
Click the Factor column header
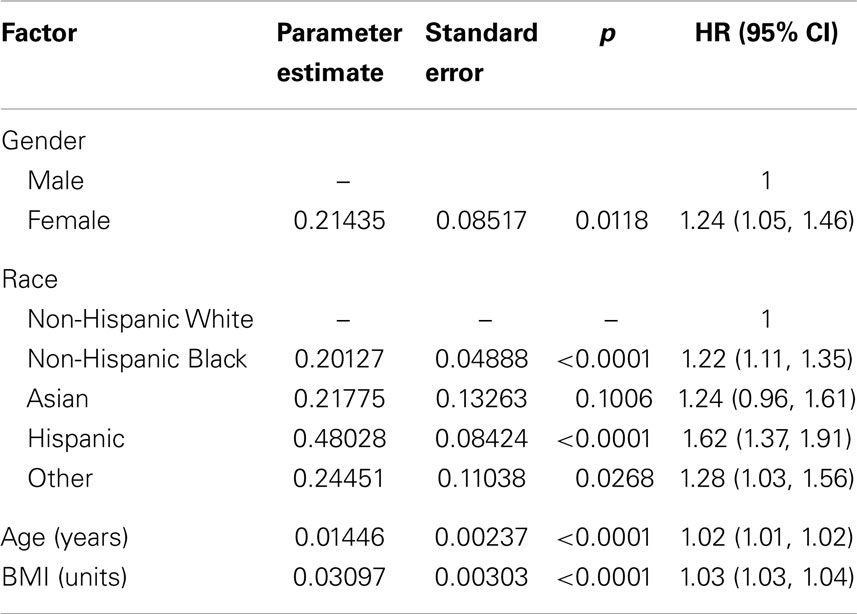(39, 33)
